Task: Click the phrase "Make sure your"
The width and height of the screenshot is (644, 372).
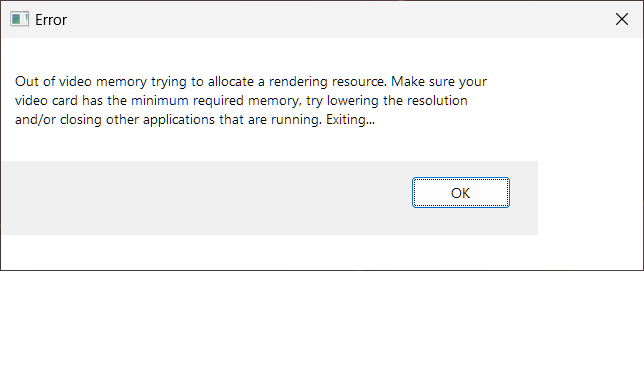Action: tap(439, 81)
